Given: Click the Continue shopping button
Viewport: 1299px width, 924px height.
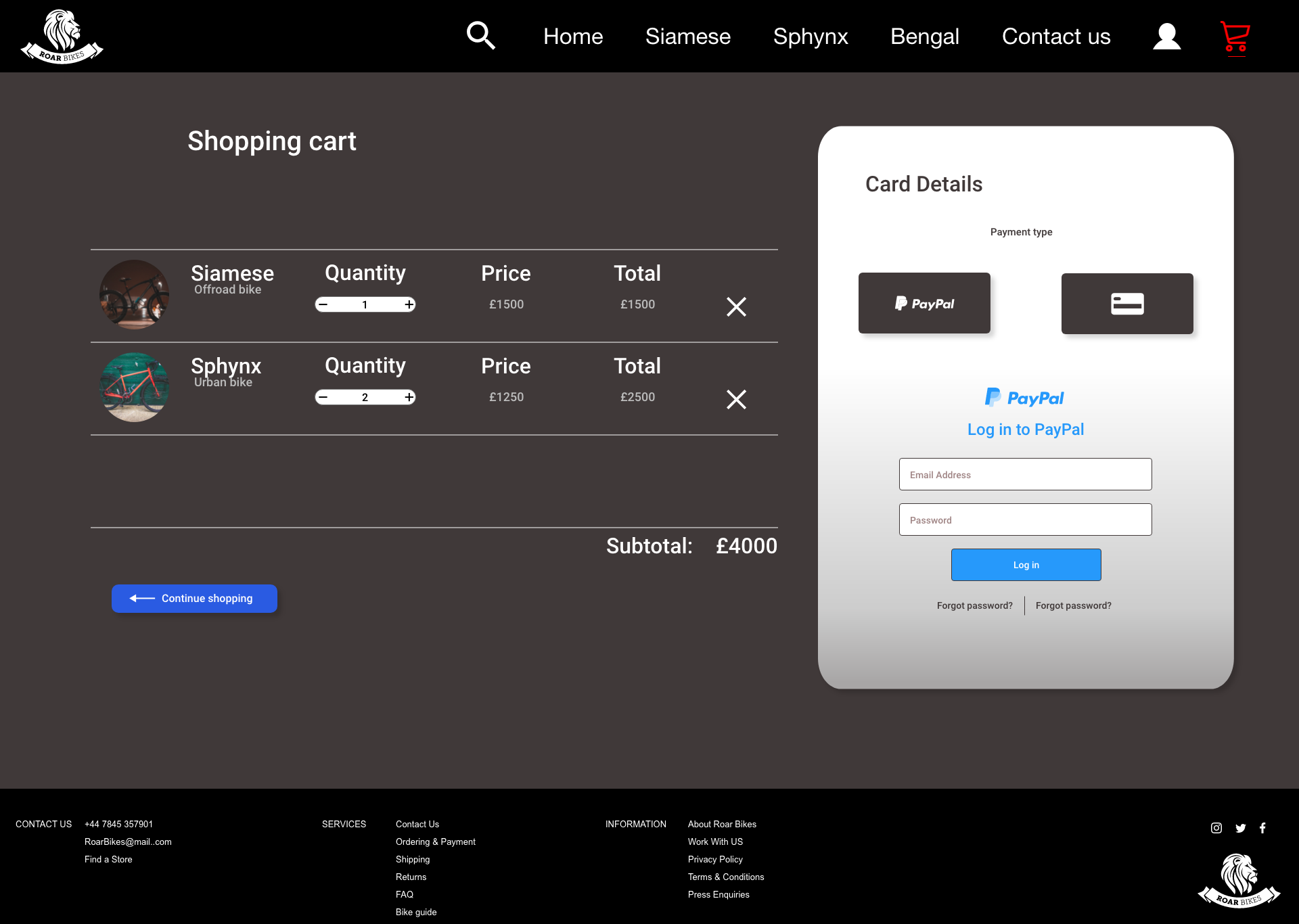Looking at the screenshot, I should pos(194,599).
